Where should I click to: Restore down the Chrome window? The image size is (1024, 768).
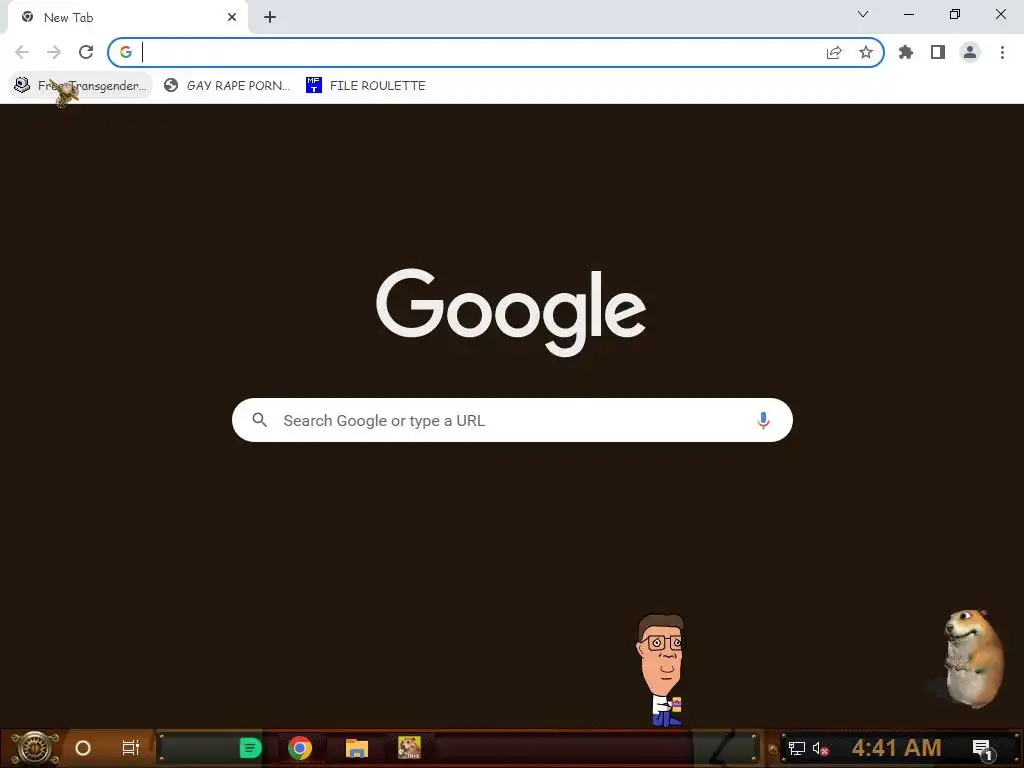click(x=955, y=14)
